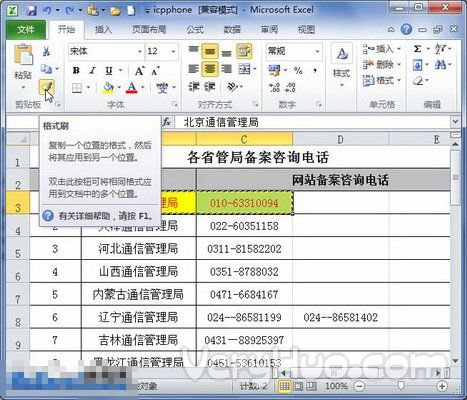Image resolution: width=467 pixels, height=400 pixels.
Task: Toggle Italic formatting
Action: 92,70
